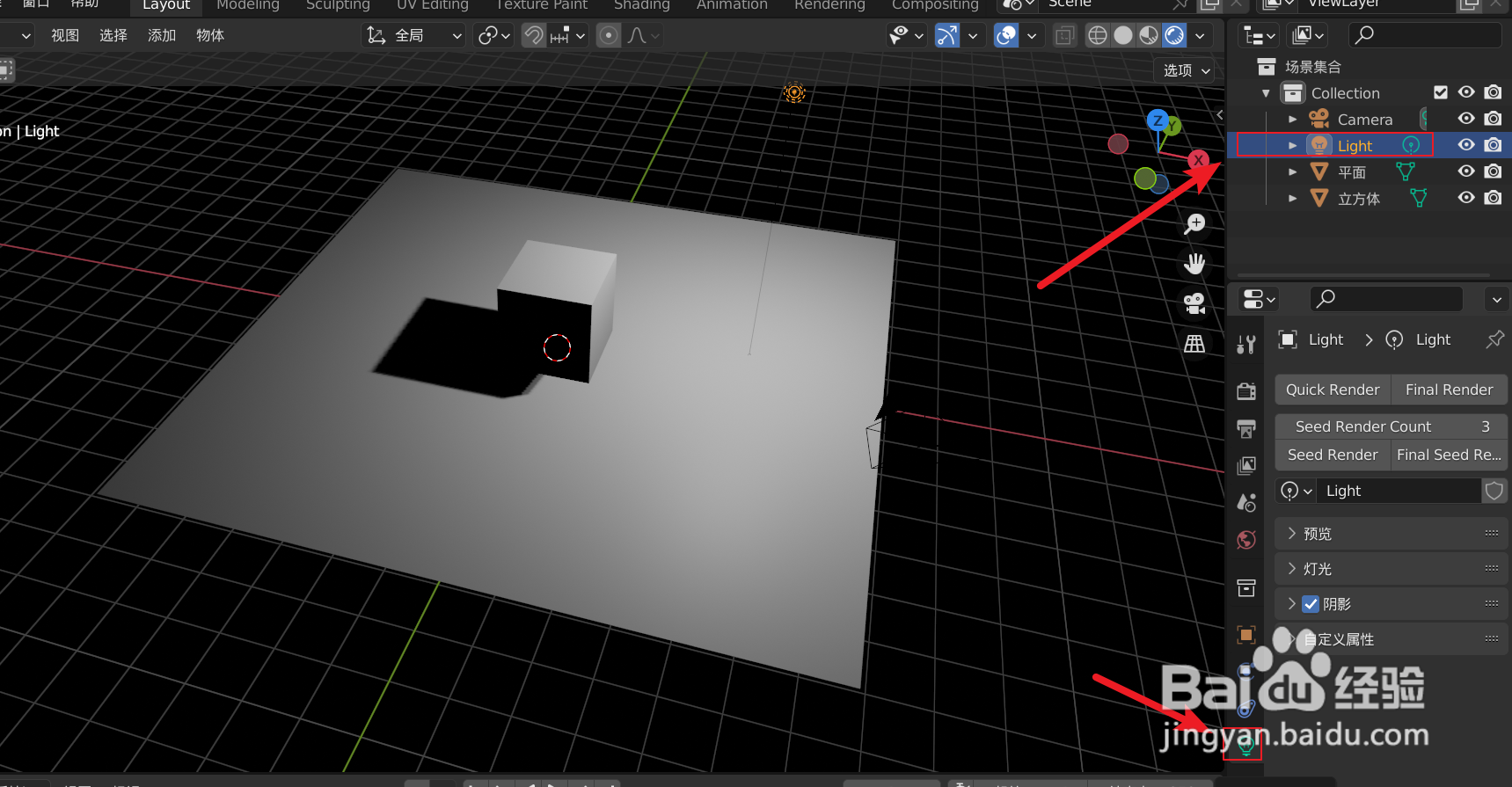Select rendered viewport shading
1512x787 pixels.
pyautogui.click(x=1174, y=35)
